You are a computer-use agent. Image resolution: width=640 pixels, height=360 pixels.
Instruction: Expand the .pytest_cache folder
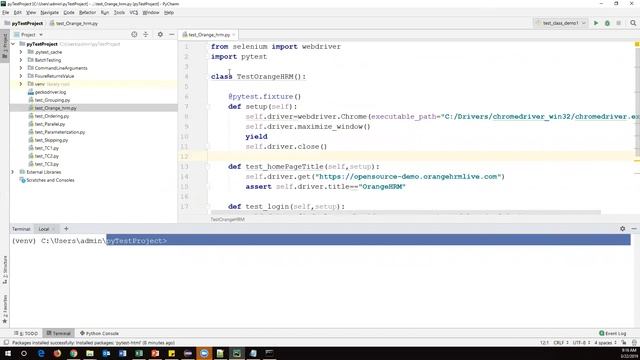tap(21, 52)
